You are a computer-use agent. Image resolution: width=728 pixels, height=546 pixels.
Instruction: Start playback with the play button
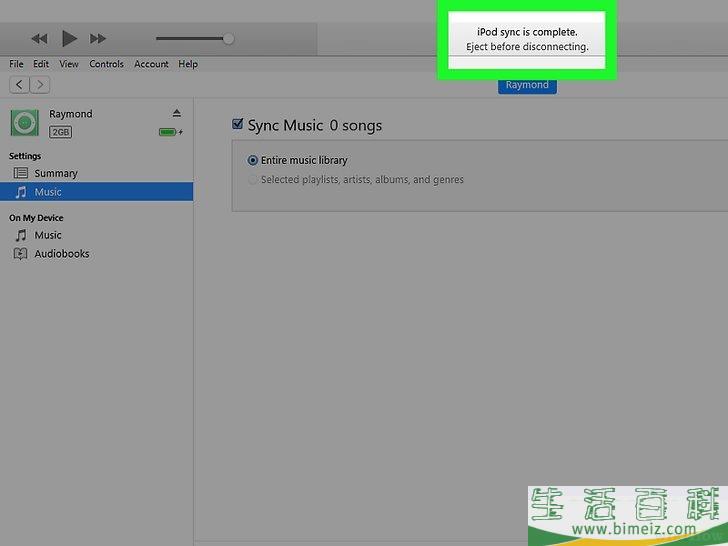[69, 39]
